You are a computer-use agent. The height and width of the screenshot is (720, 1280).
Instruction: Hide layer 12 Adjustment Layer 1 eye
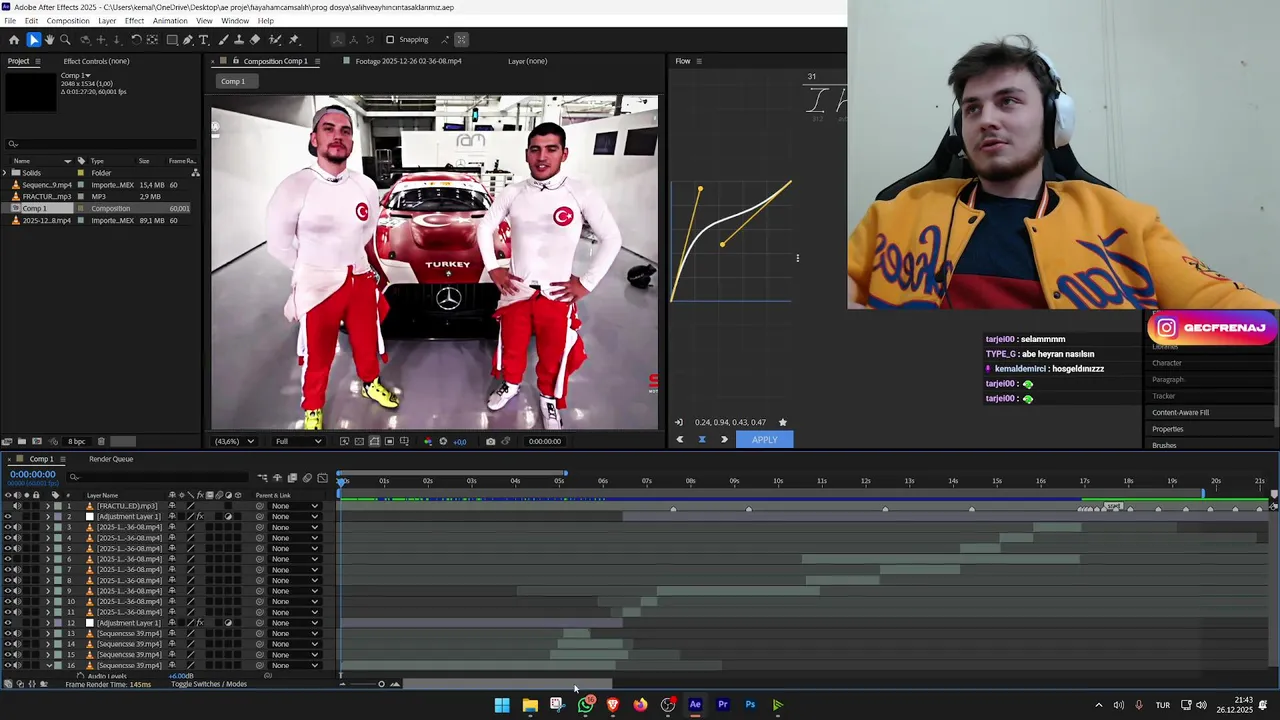(8, 623)
